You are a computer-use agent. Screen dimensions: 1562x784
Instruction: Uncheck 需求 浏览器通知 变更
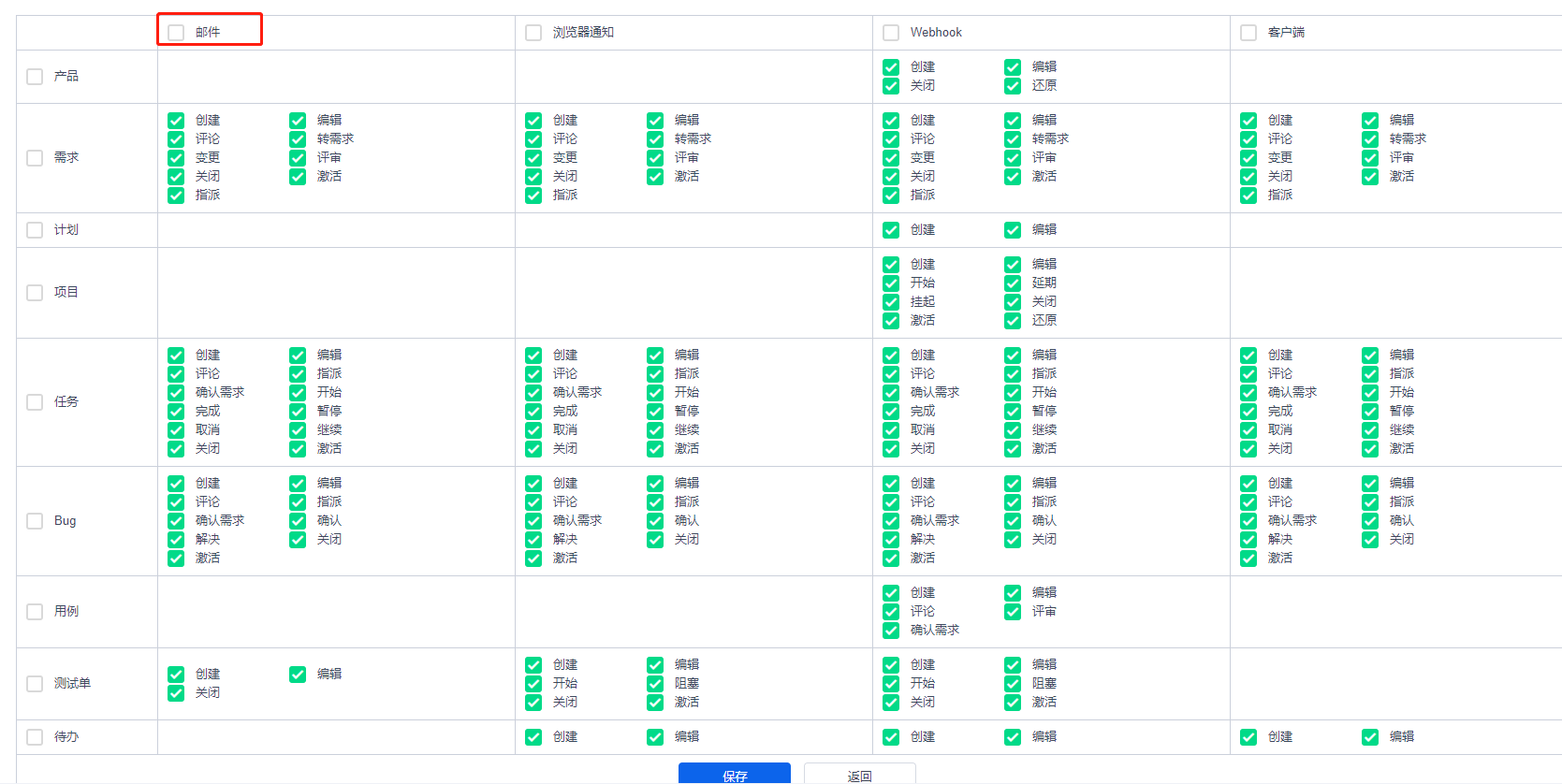point(533,158)
